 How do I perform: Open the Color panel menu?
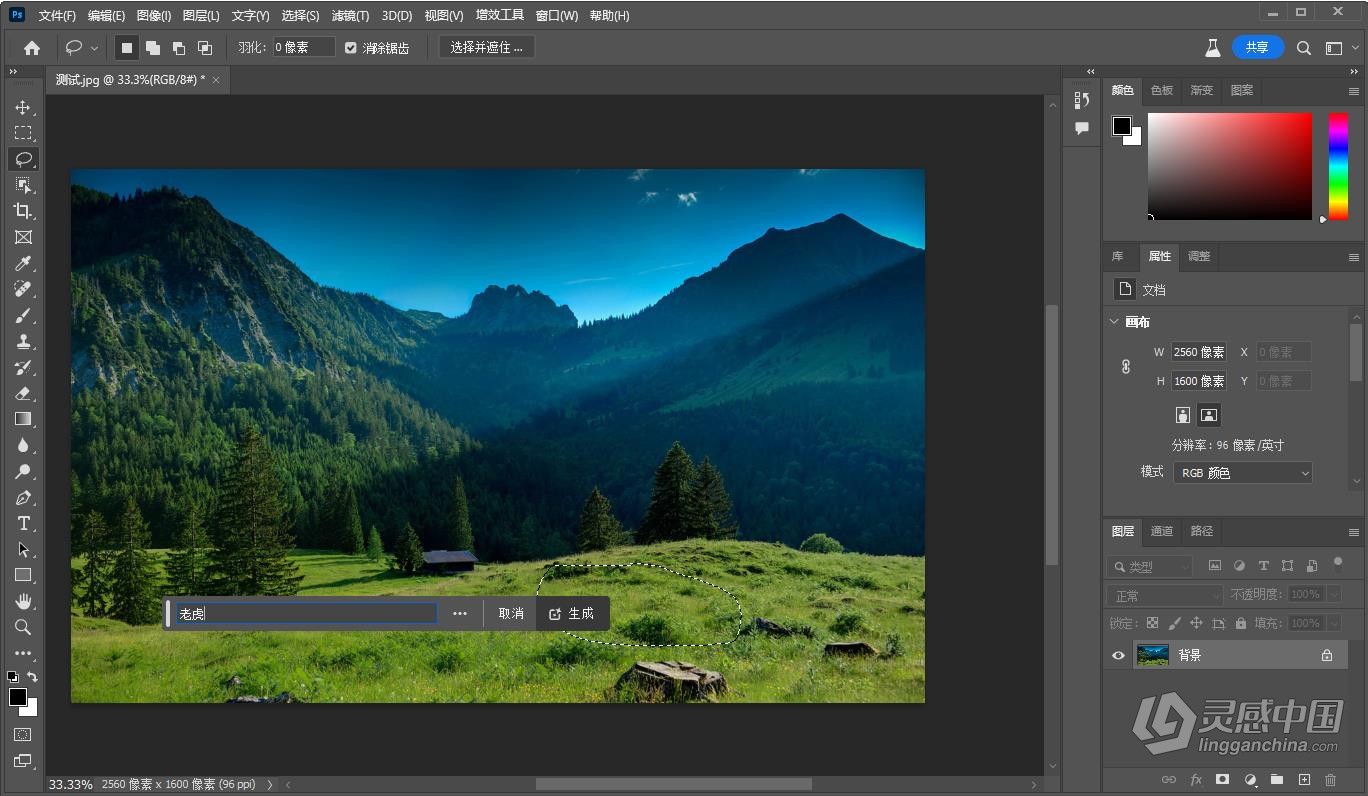click(x=1354, y=91)
